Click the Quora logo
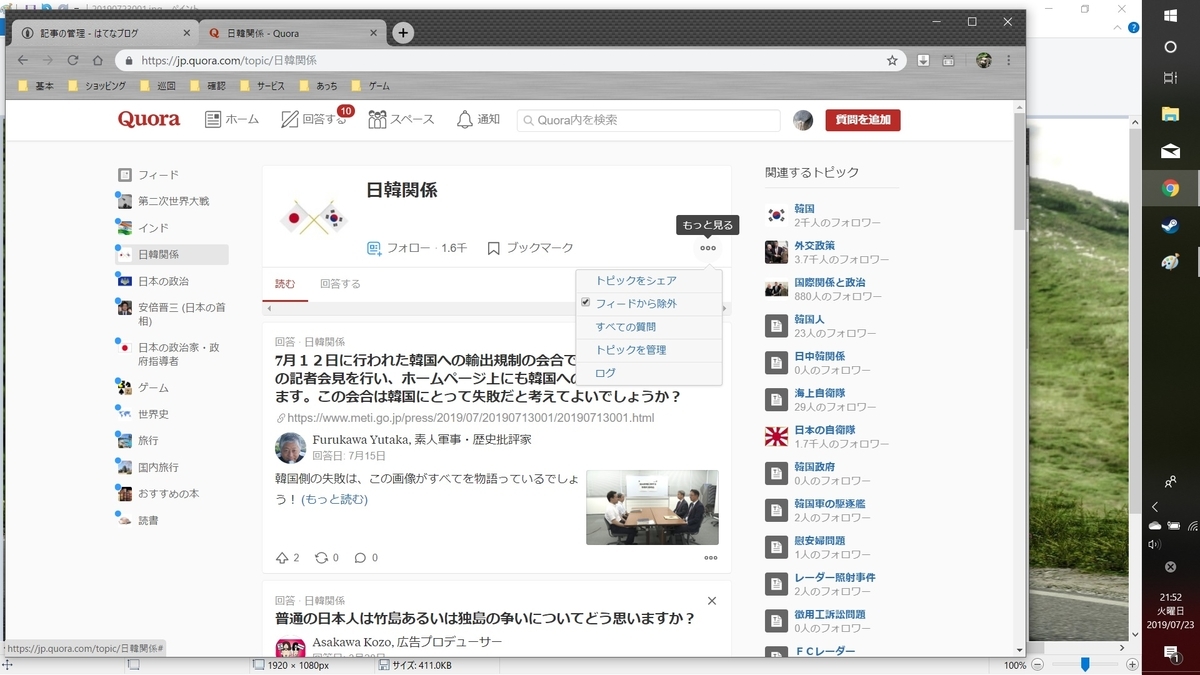This screenshot has height=675, width=1200. click(149, 119)
